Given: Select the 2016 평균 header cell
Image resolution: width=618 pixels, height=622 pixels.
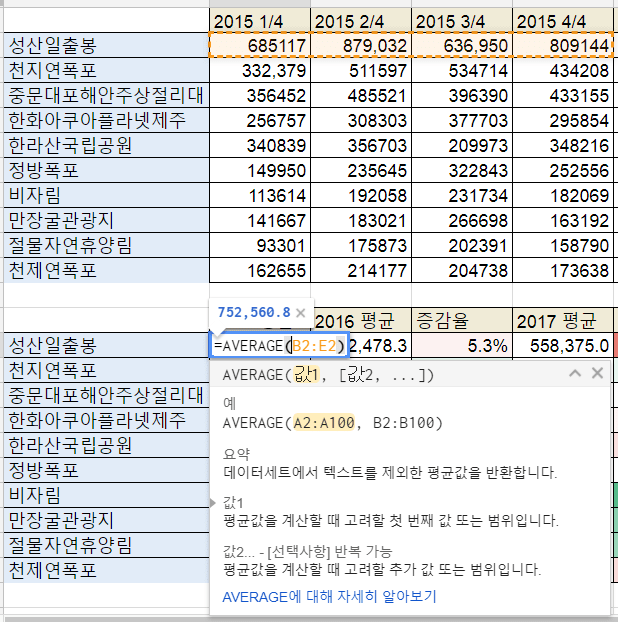Looking at the screenshot, I should point(361,321).
